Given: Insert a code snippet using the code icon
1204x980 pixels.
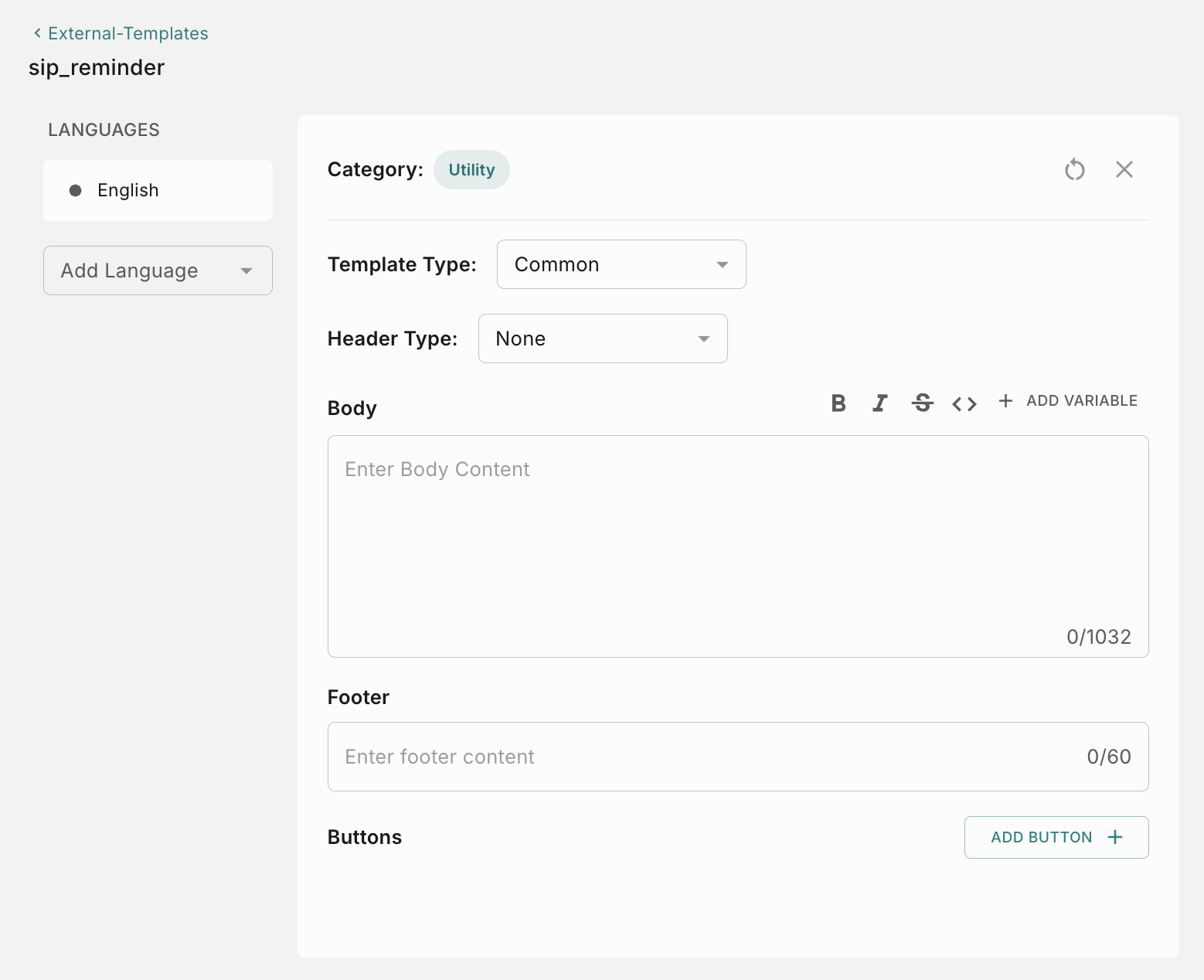Looking at the screenshot, I should [x=964, y=403].
